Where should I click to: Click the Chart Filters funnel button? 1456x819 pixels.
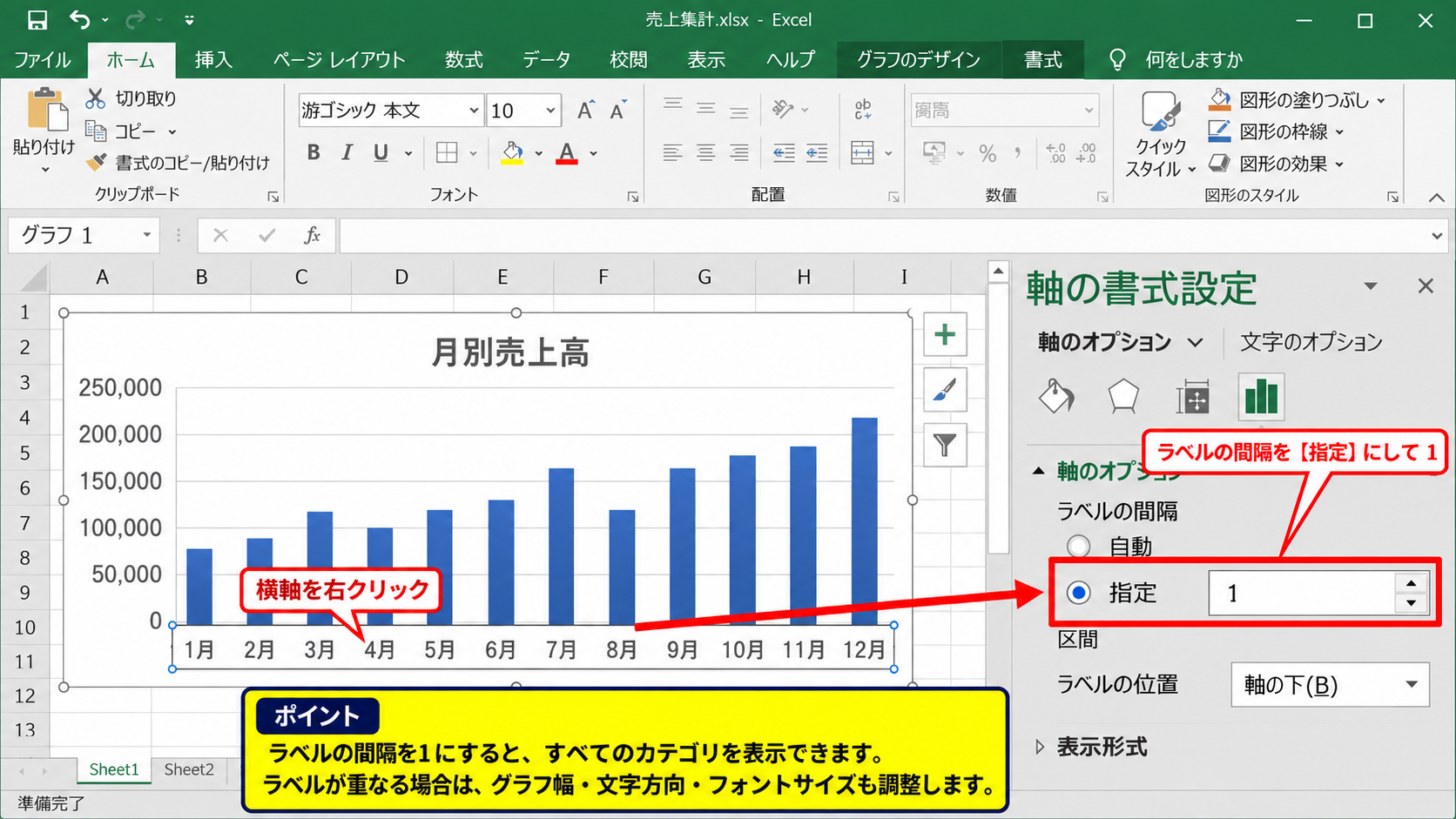[945, 446]
